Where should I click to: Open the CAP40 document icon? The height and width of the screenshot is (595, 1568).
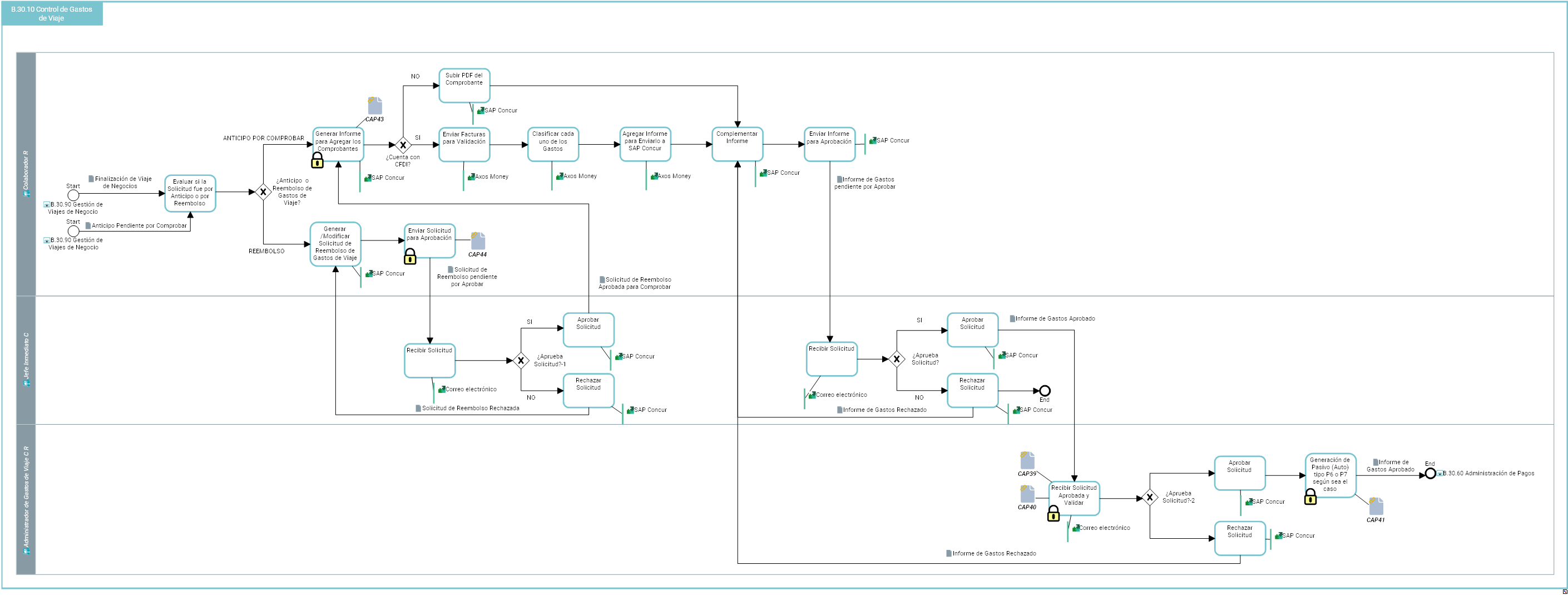click(x=1027, y=493)
